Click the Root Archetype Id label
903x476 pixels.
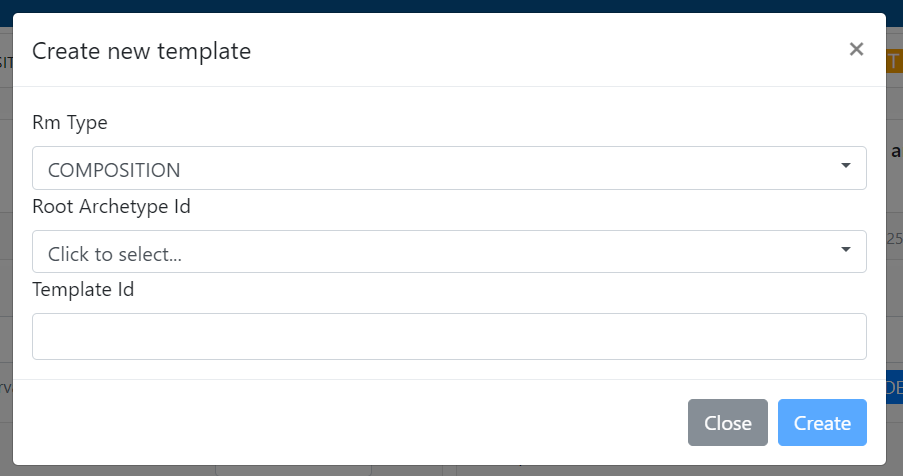(x=111, y=207)
